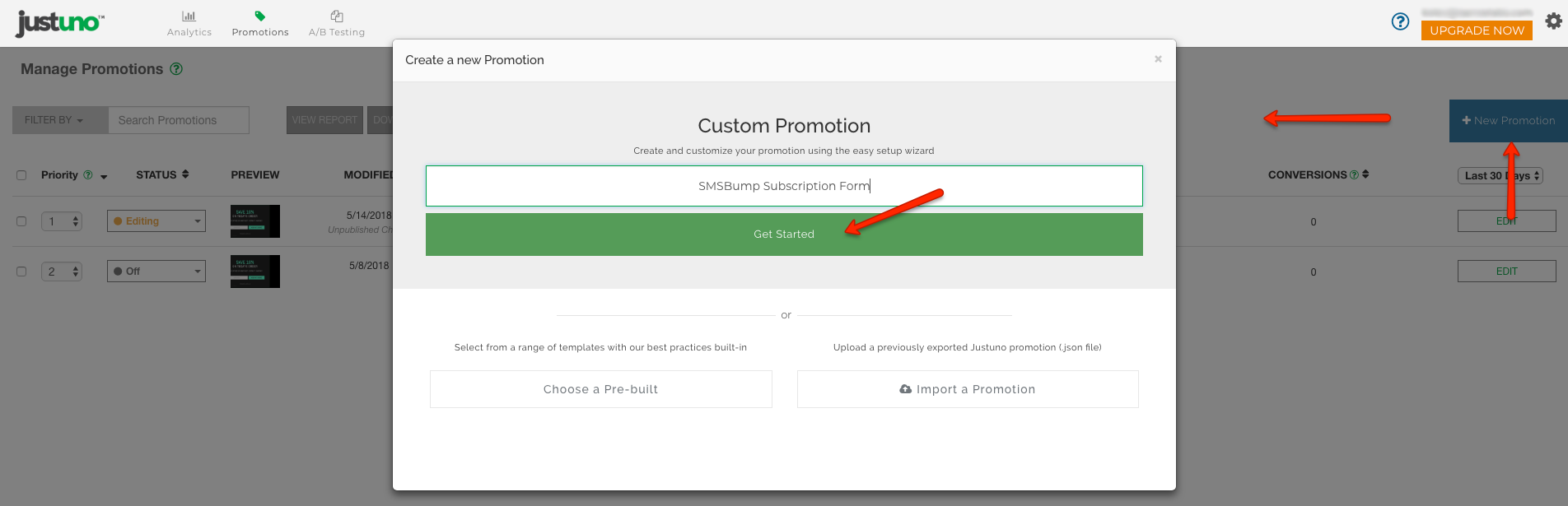The image size is (1568, 506).
Task: Open the Last 30 Days dropdown
Action: (1500, 176)
